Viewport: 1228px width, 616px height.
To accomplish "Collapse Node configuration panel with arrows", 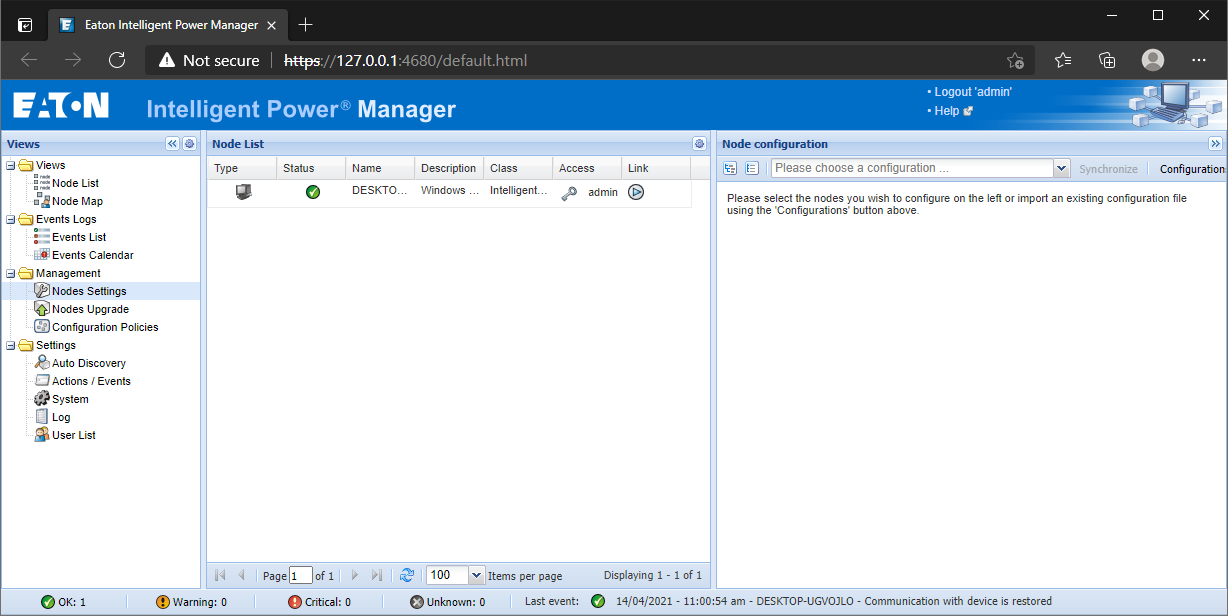I will tap(1215, 144).
